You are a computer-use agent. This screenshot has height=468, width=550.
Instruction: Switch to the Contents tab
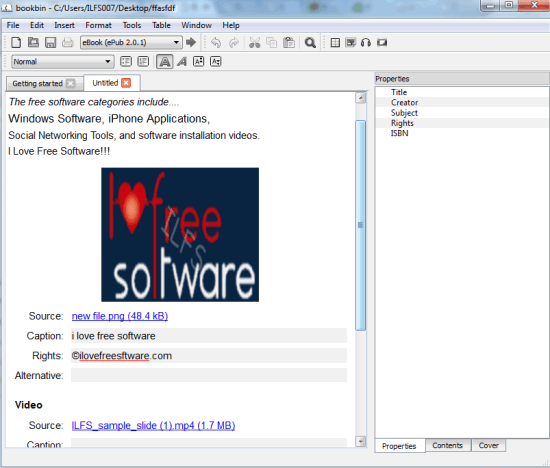click(447, 445)
